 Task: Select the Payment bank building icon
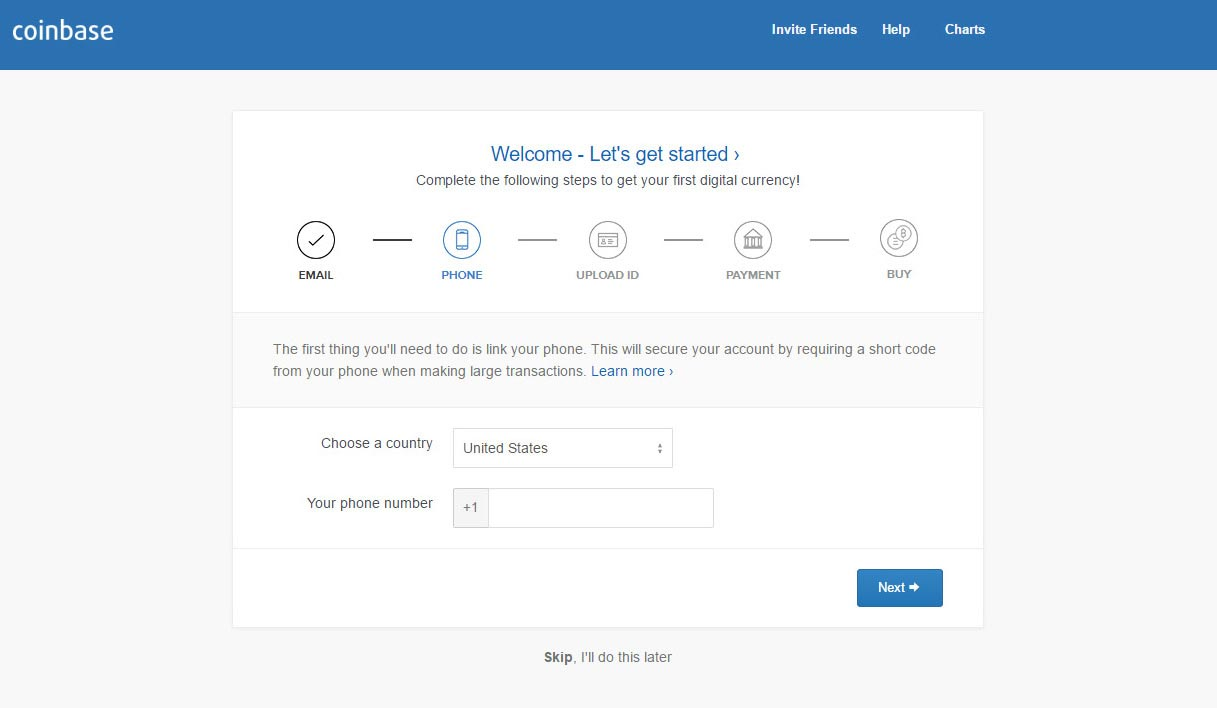(753, 240)
